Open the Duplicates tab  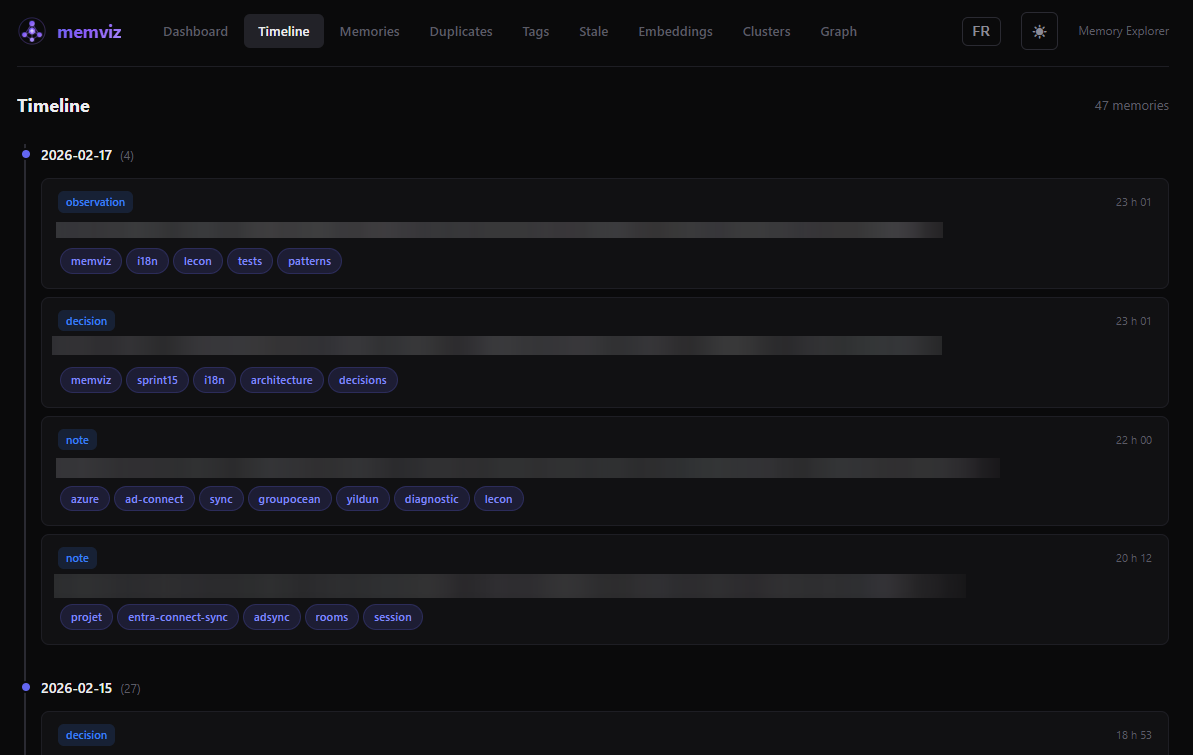461,31
